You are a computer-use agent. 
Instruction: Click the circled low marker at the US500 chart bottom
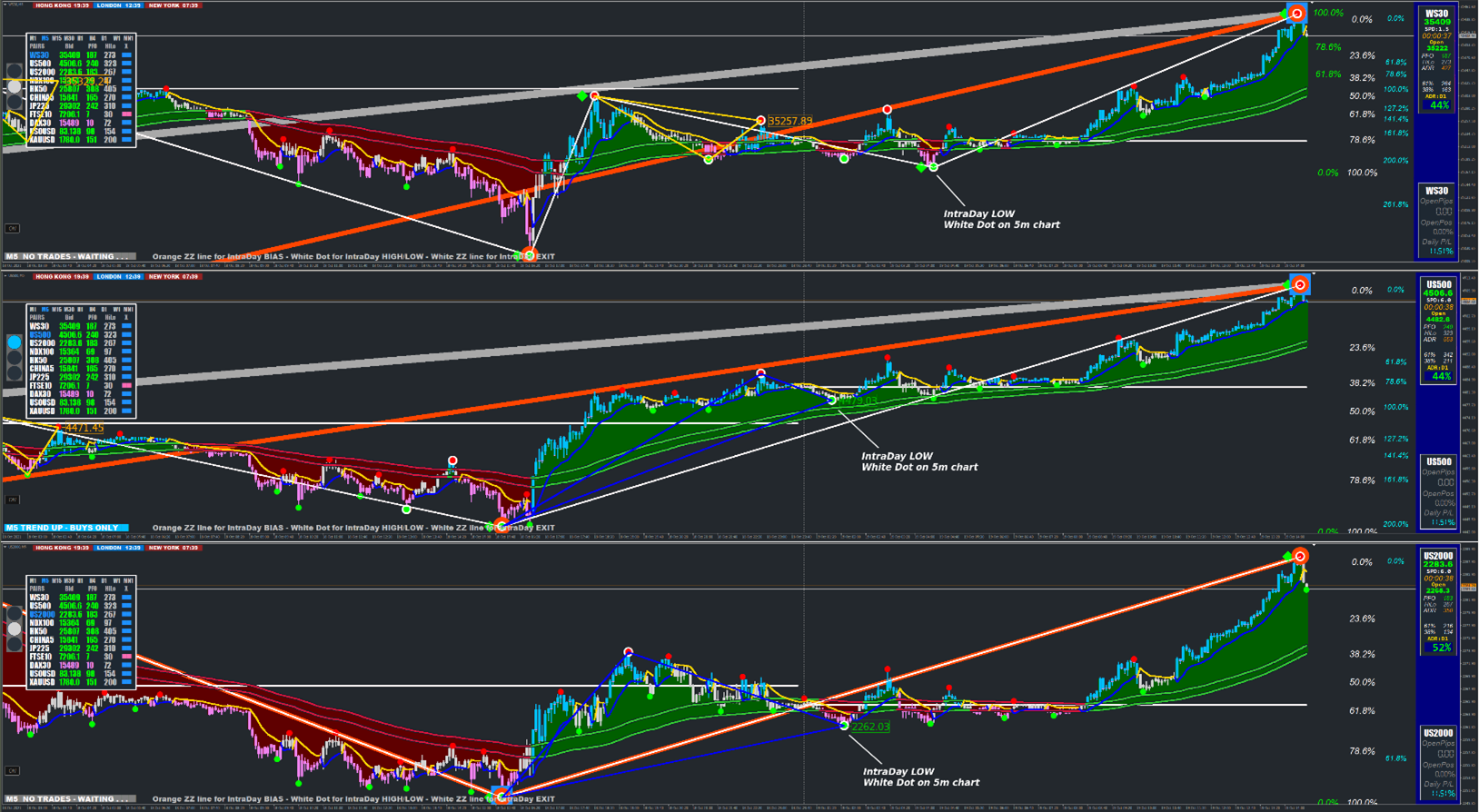[501, 526]
